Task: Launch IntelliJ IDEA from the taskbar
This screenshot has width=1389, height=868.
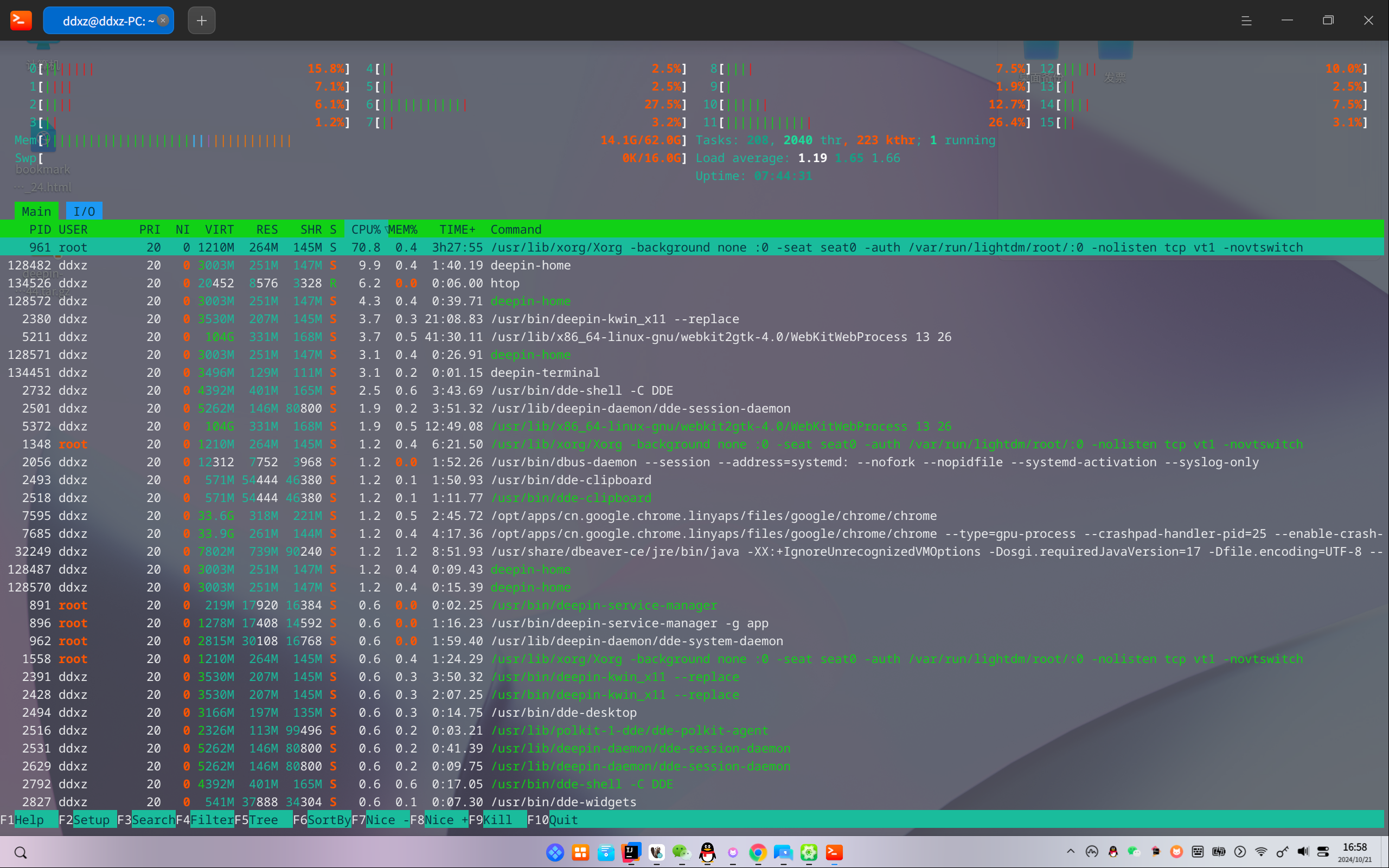Action: (631, 852)
